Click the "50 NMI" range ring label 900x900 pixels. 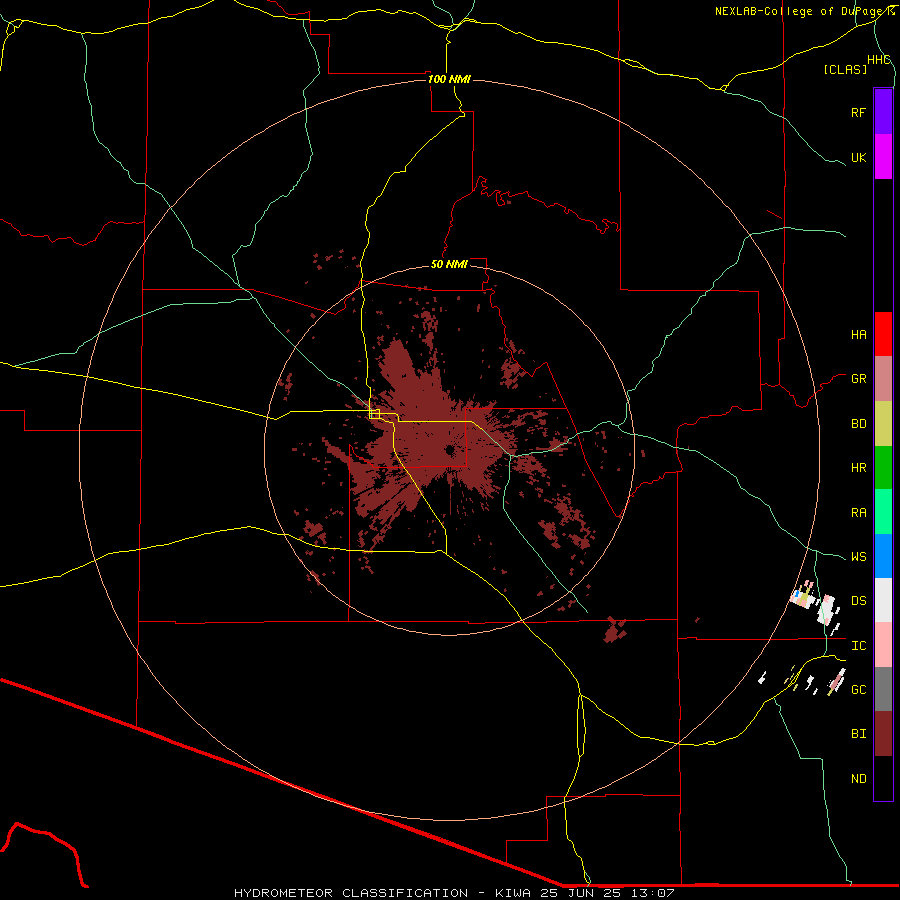(449, 264)
